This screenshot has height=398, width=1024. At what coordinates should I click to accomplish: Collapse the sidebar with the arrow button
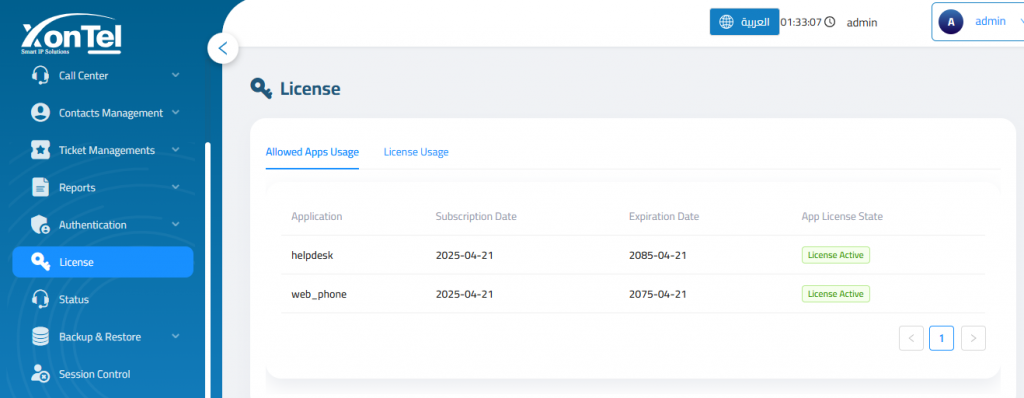(x=223, y=48)
